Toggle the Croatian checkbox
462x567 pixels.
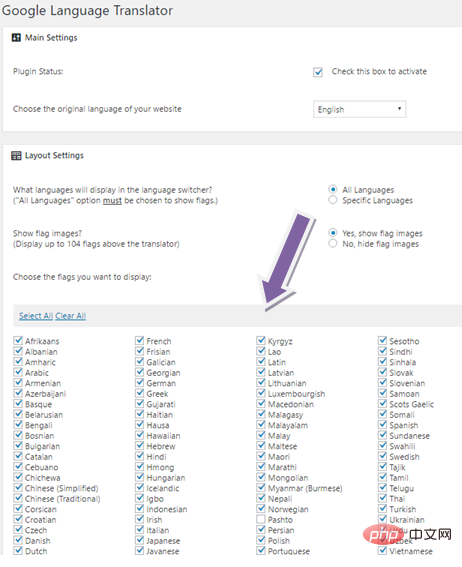[x=18, y=519]
